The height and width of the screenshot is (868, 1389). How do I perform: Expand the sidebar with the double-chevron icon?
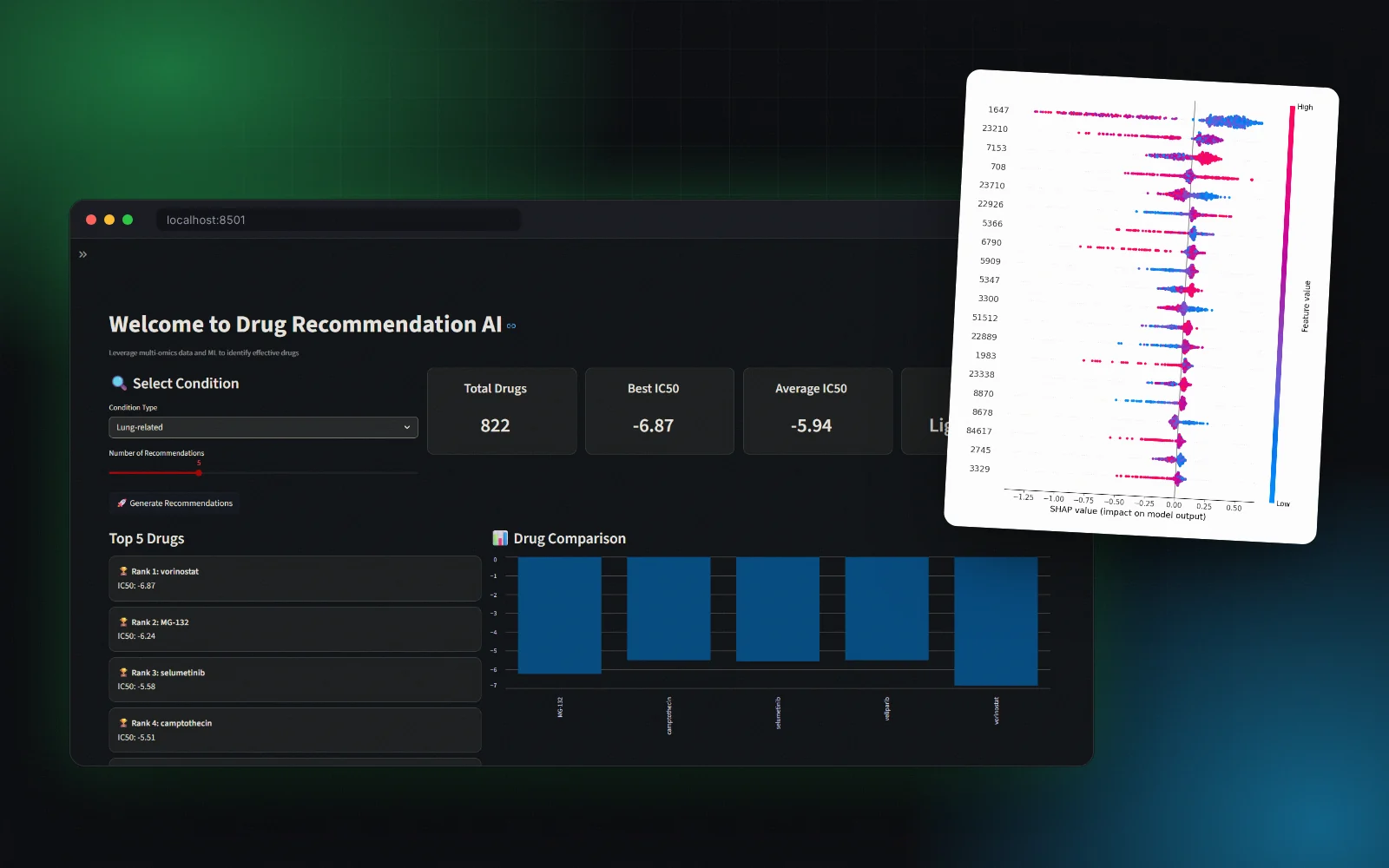coord(83,254)
